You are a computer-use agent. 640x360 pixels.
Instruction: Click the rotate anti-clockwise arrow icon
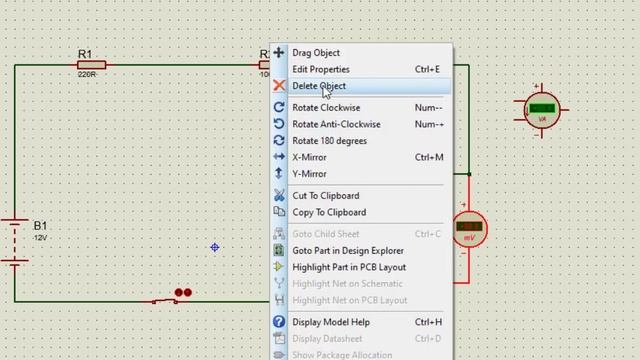click(x=279, y=124)
